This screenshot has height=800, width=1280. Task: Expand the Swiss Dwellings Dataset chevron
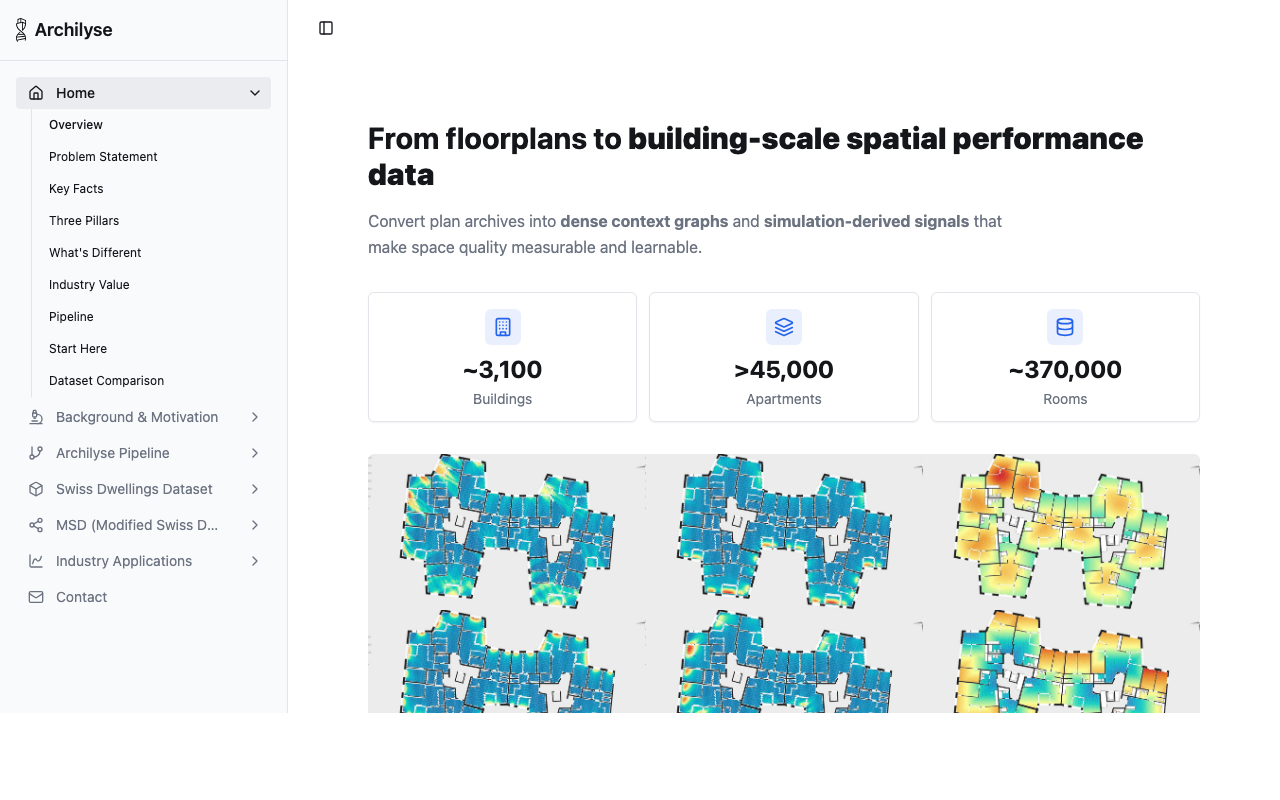tap(255, 489)
